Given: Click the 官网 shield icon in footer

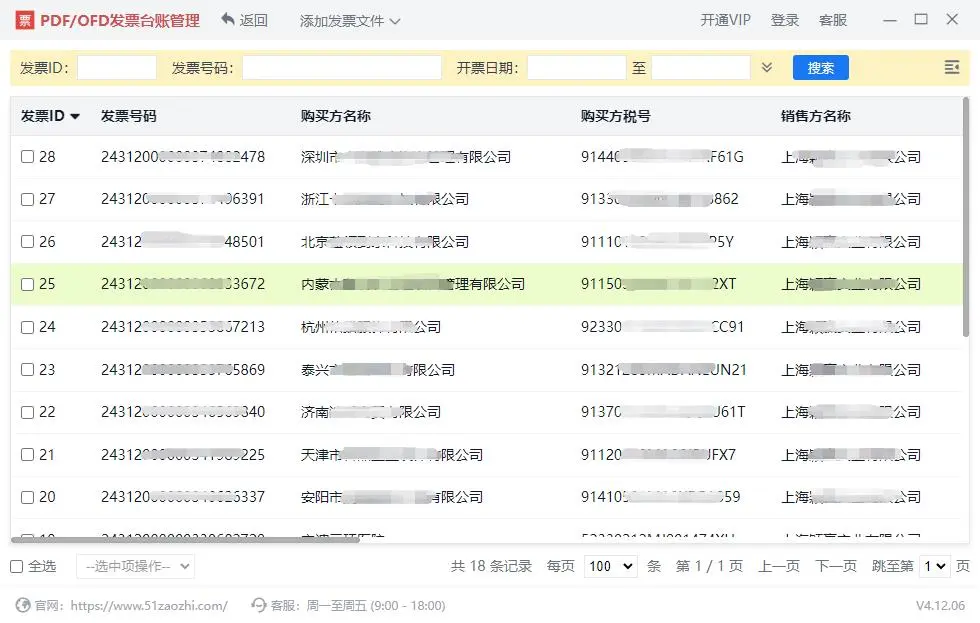Looking at the screenshot, I should 23,605.
